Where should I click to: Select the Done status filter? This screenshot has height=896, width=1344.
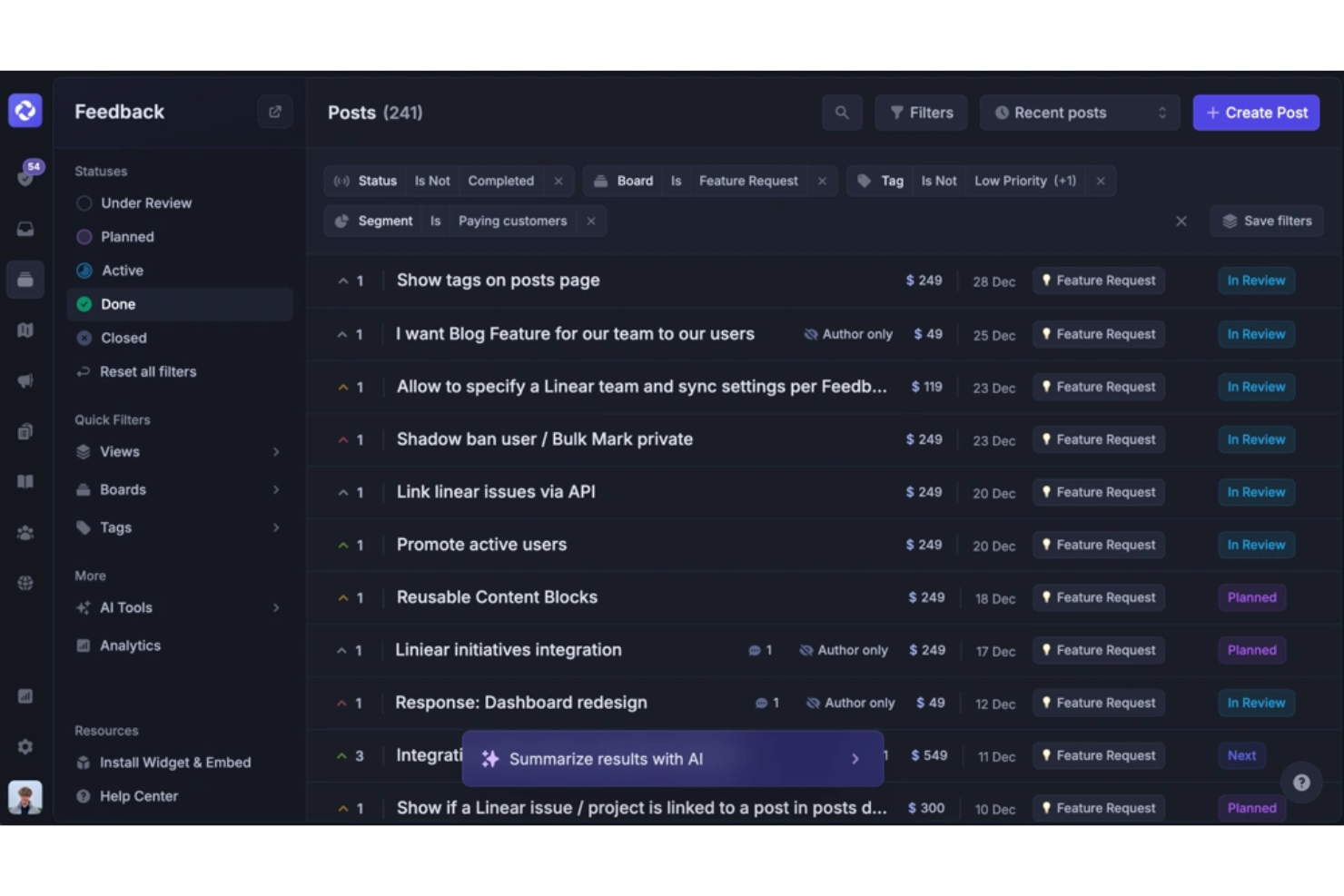[x=180, y=304]
